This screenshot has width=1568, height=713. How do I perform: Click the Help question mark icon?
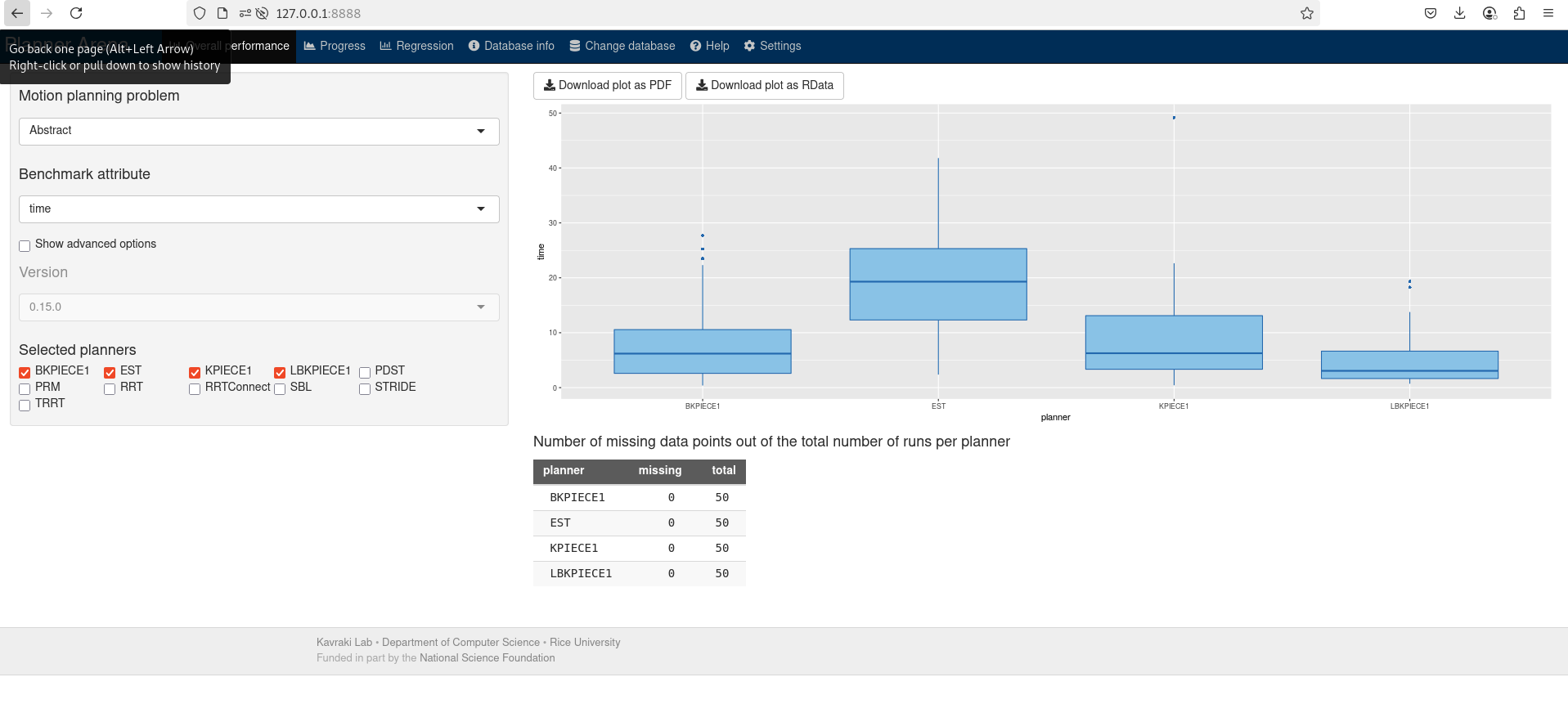tap(695, 46)
